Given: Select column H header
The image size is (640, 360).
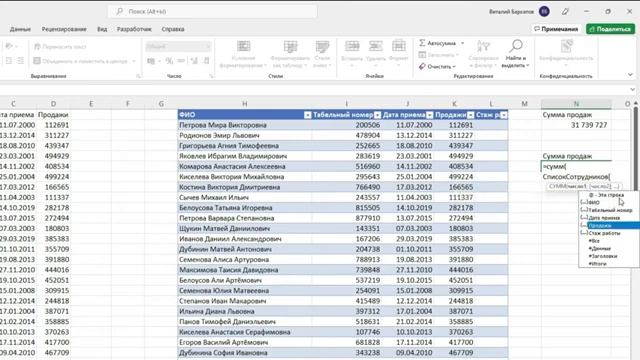Looking at the screenshot, I should (x=244, y=104).
